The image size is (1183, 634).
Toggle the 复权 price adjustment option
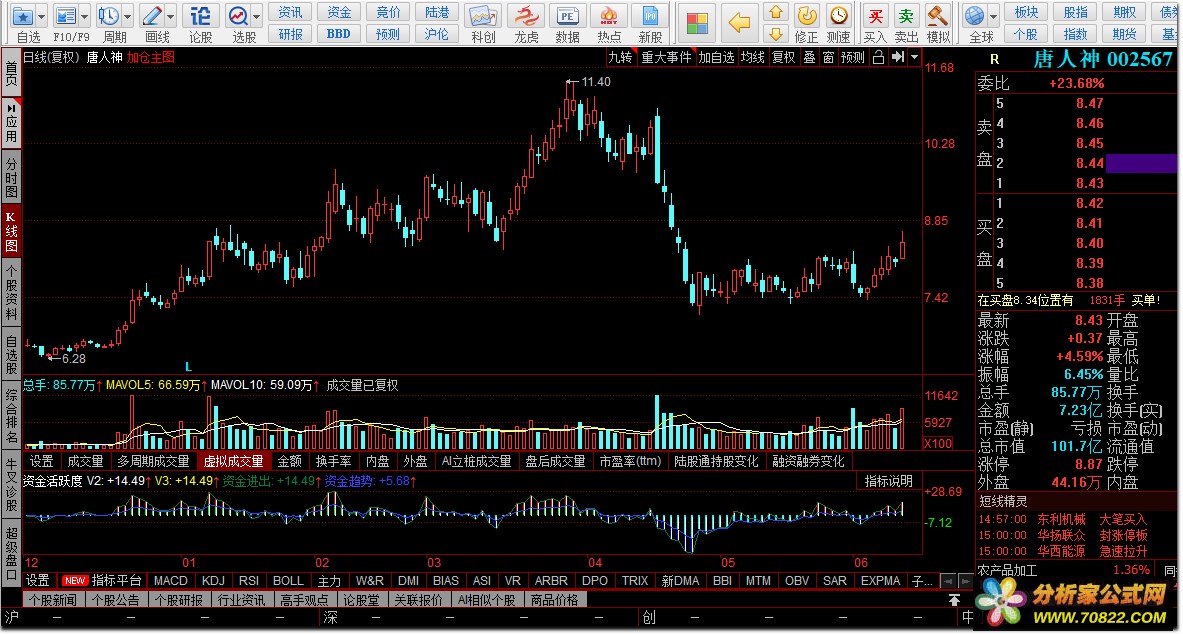(x=784, y=57)
